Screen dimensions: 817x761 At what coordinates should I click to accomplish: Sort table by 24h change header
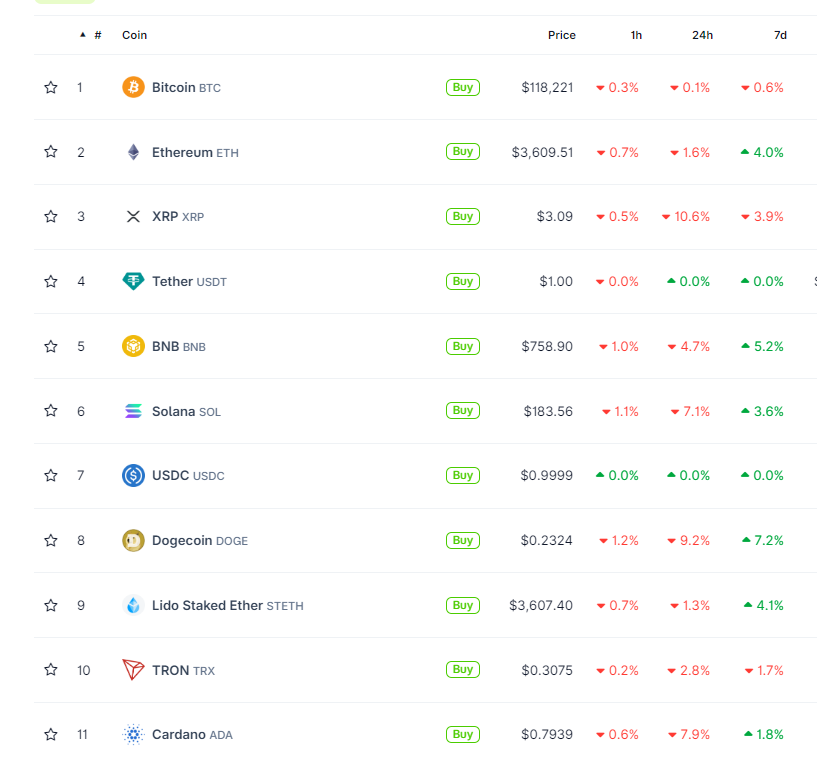(702, 35)
